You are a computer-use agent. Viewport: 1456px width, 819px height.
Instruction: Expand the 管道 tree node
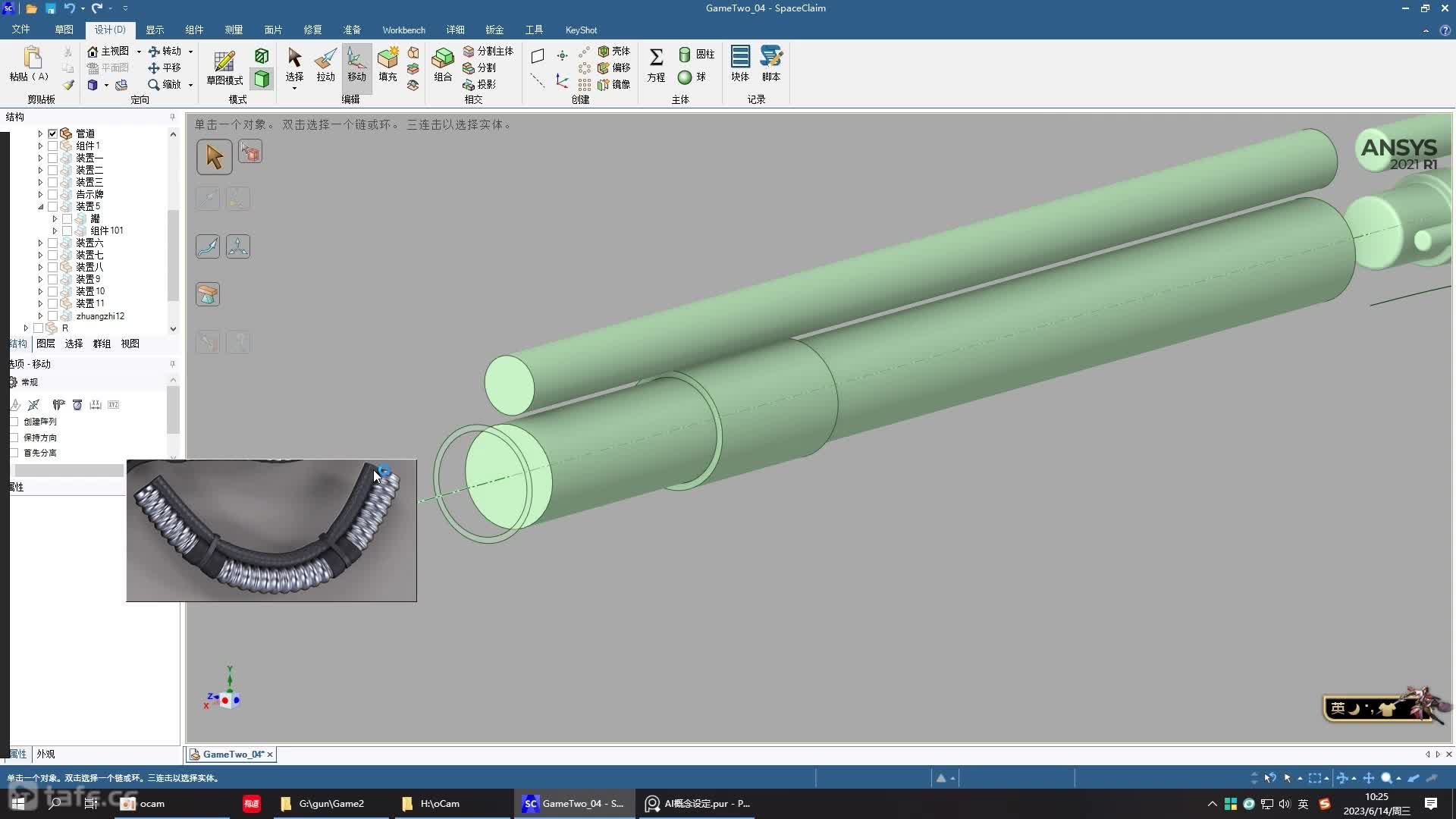tap(40, 133)
